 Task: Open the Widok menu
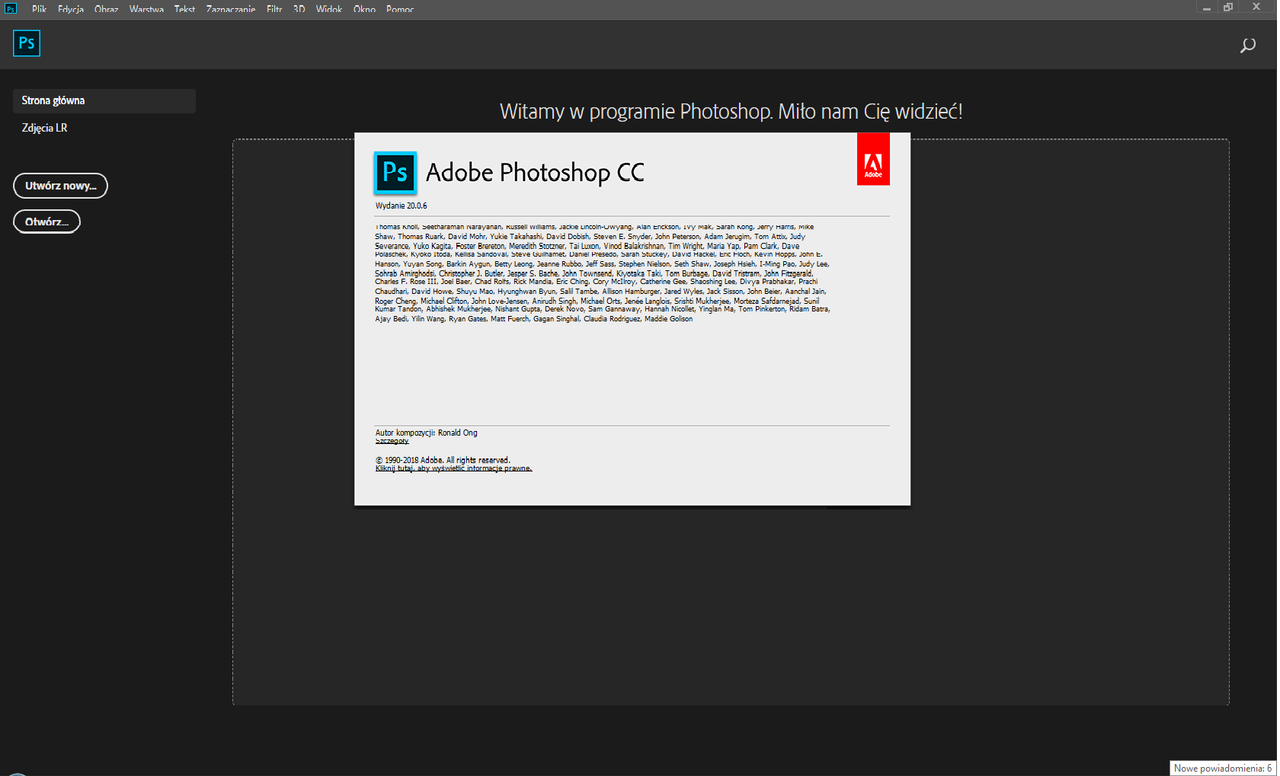tap(329, 9)
